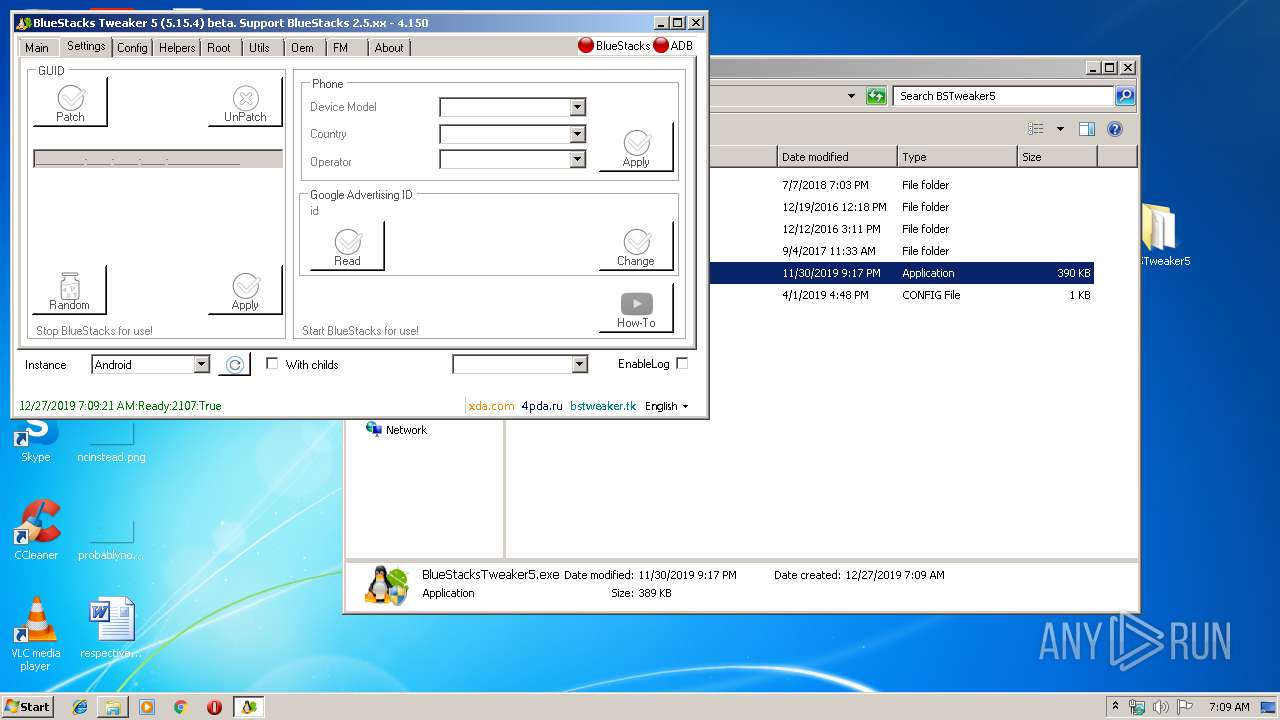Switch to the Root tab

[219, 48]
